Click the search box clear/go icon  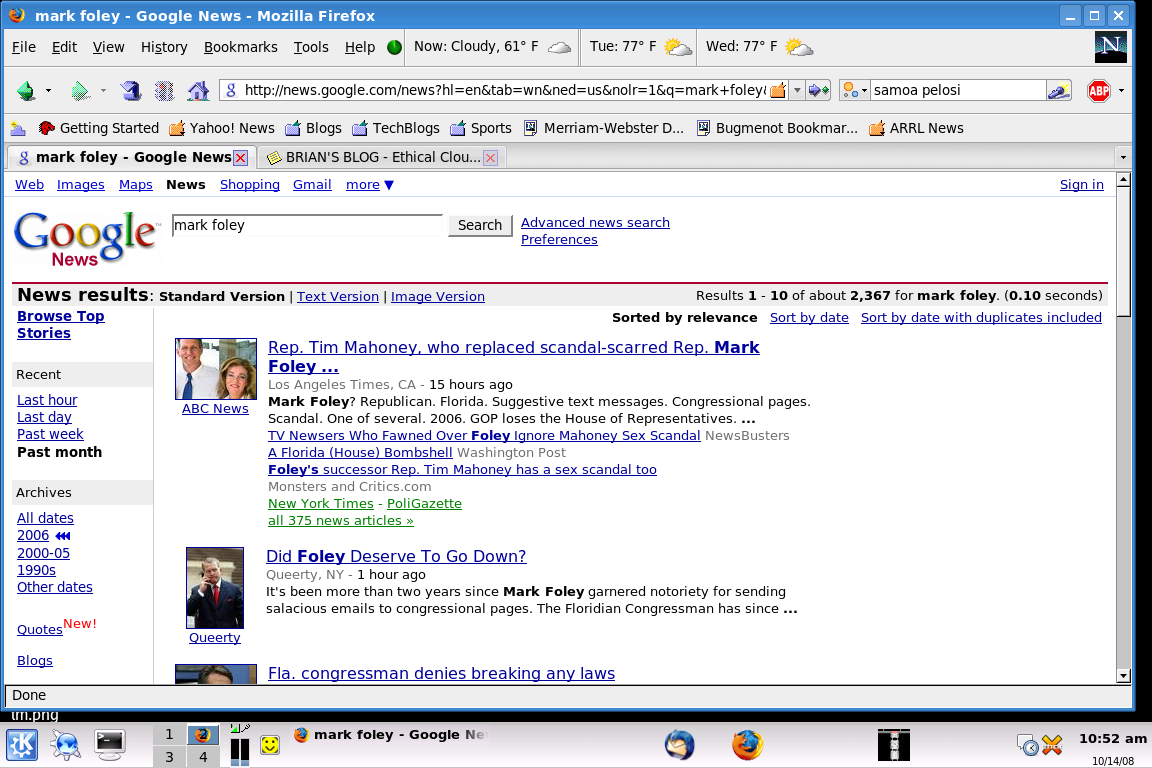(x=1059, y=90)
